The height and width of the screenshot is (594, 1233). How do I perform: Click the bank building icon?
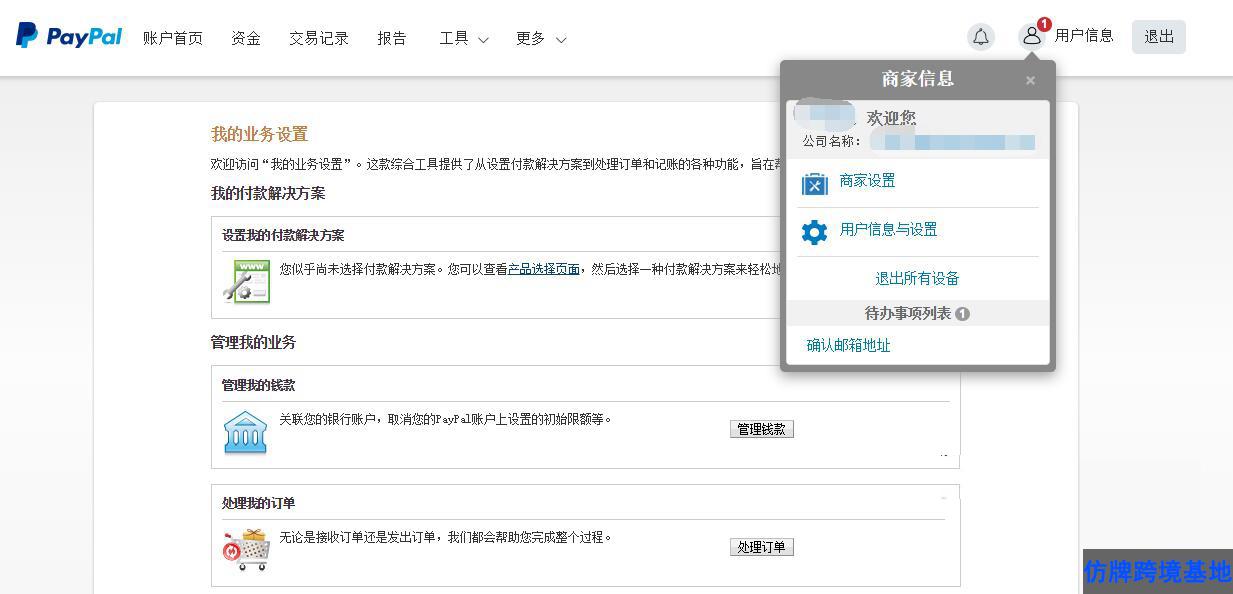point(245,432)
